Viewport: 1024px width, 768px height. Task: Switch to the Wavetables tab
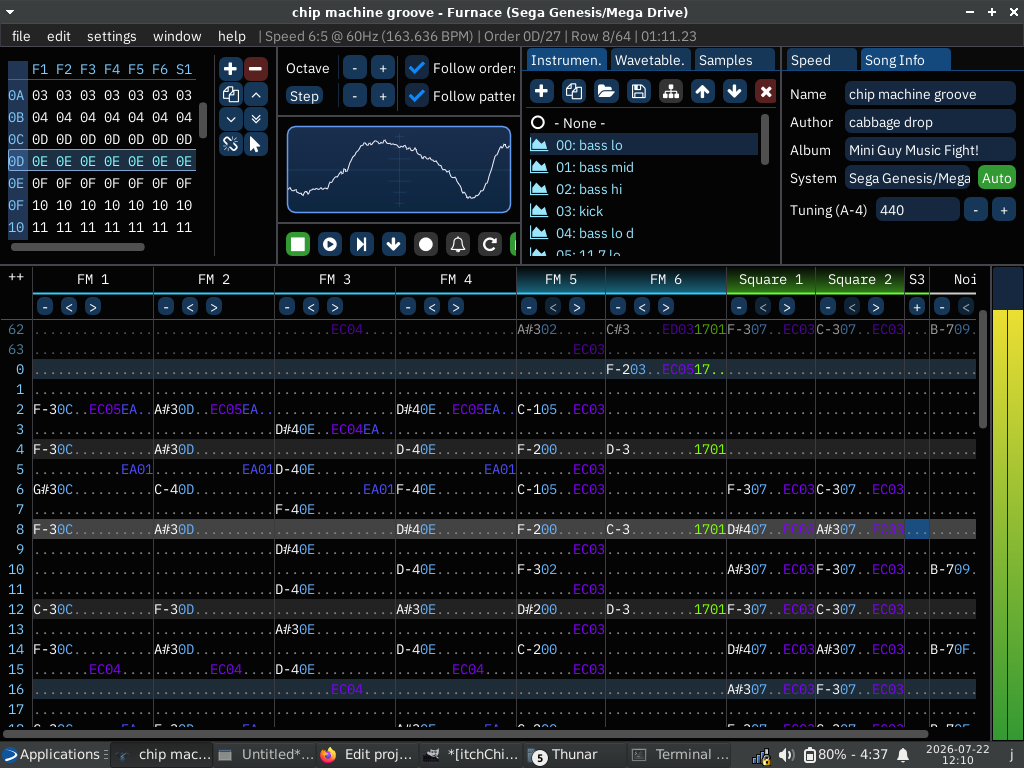tap(650, 60)
